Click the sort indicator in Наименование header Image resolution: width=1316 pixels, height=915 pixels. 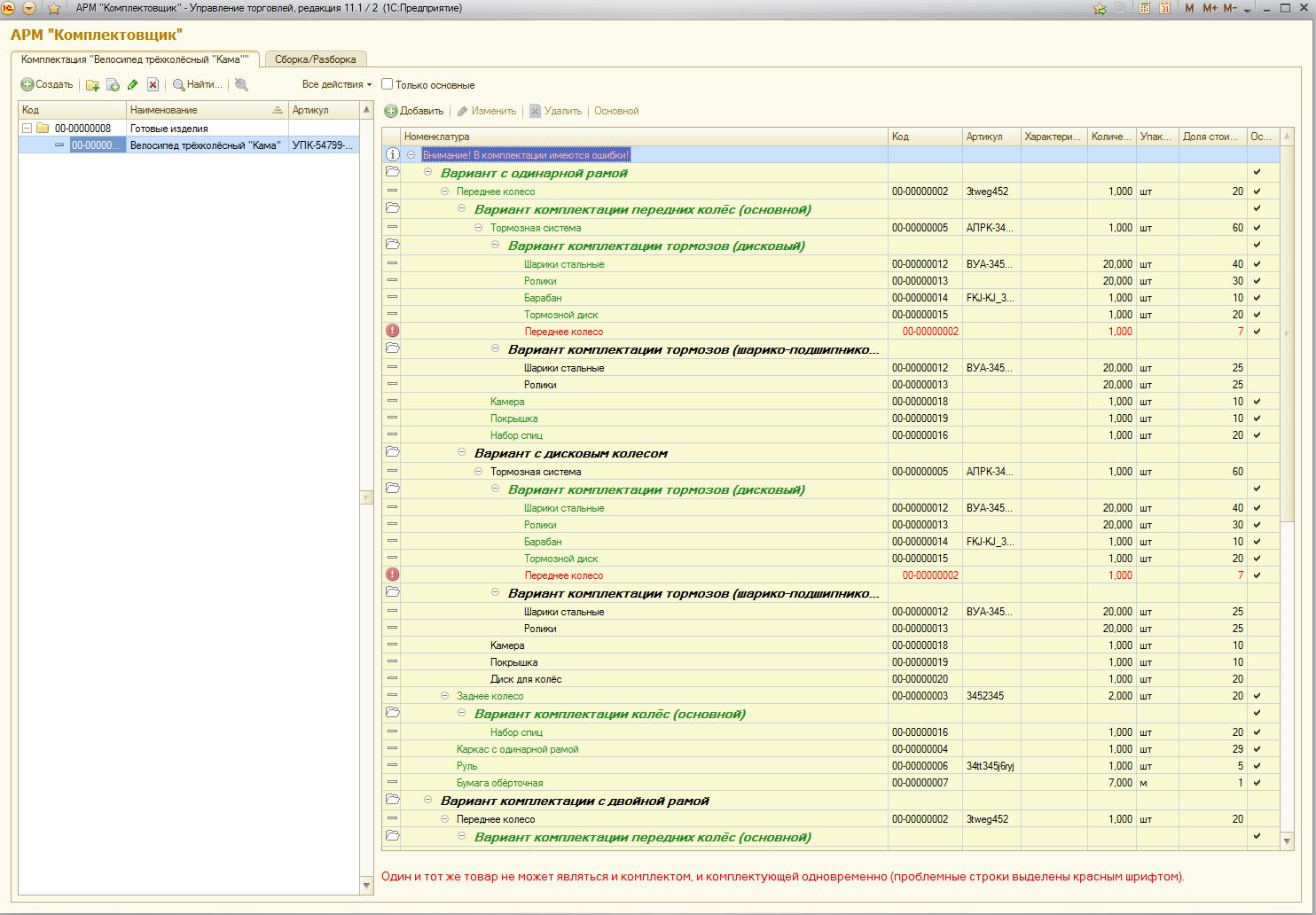pos(278,110)
